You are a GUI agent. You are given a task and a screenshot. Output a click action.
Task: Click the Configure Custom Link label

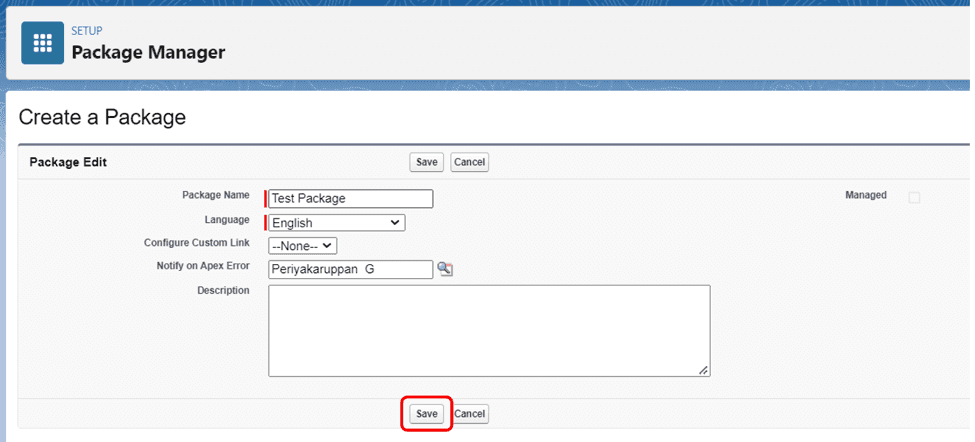(196, 242)
